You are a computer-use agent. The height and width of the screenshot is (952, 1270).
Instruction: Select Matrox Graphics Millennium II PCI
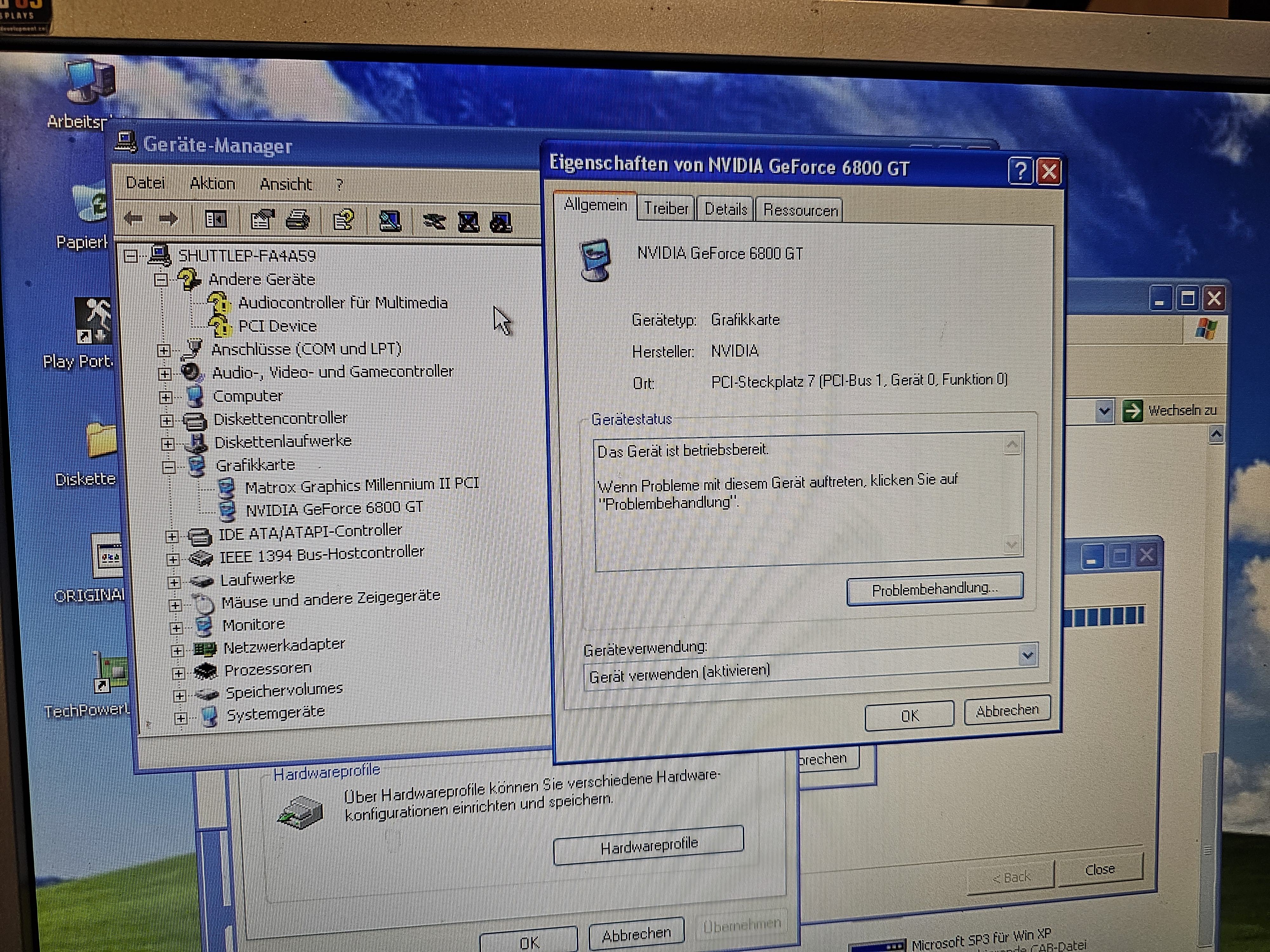click(x=361, y=486)
